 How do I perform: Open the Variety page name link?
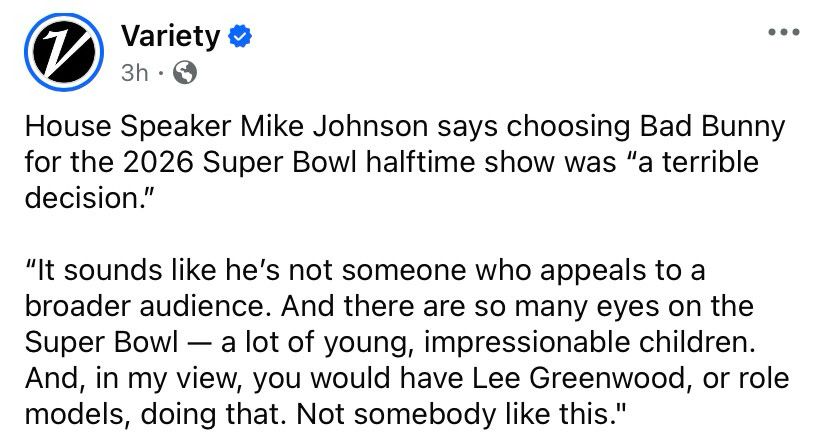coord(168,37)
